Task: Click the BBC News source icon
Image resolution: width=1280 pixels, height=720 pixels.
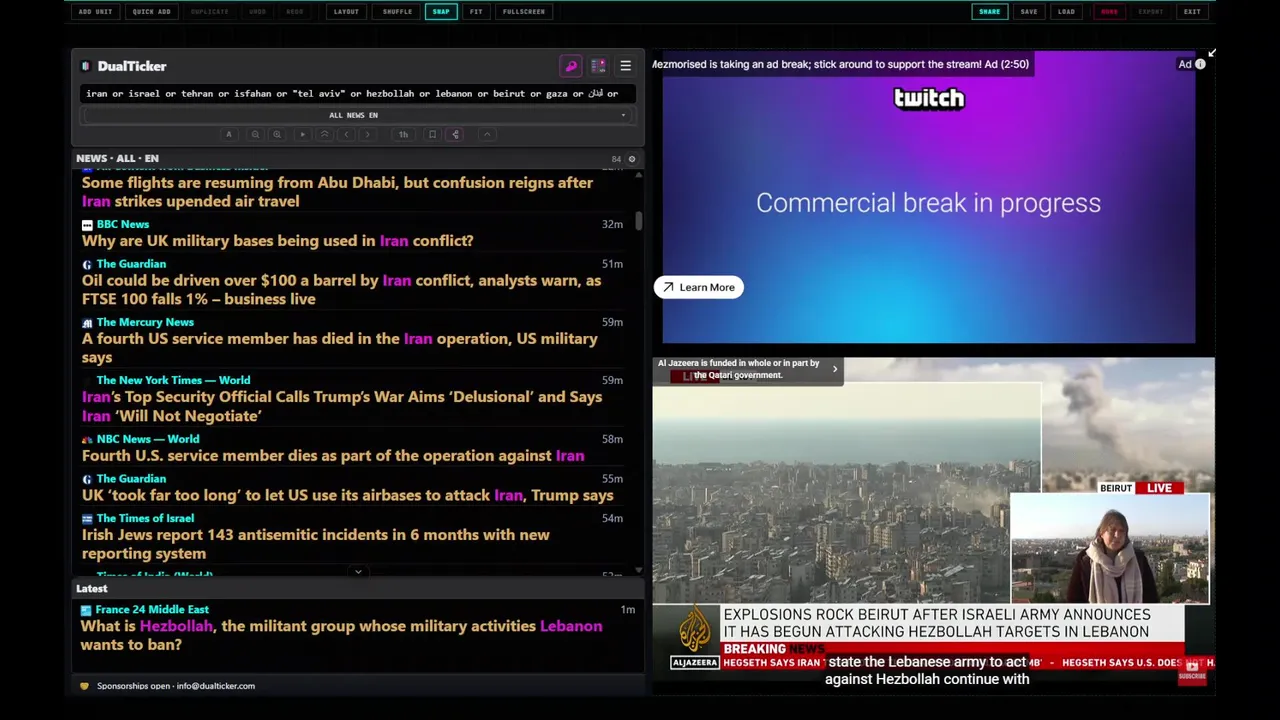Action: [87, 225]
